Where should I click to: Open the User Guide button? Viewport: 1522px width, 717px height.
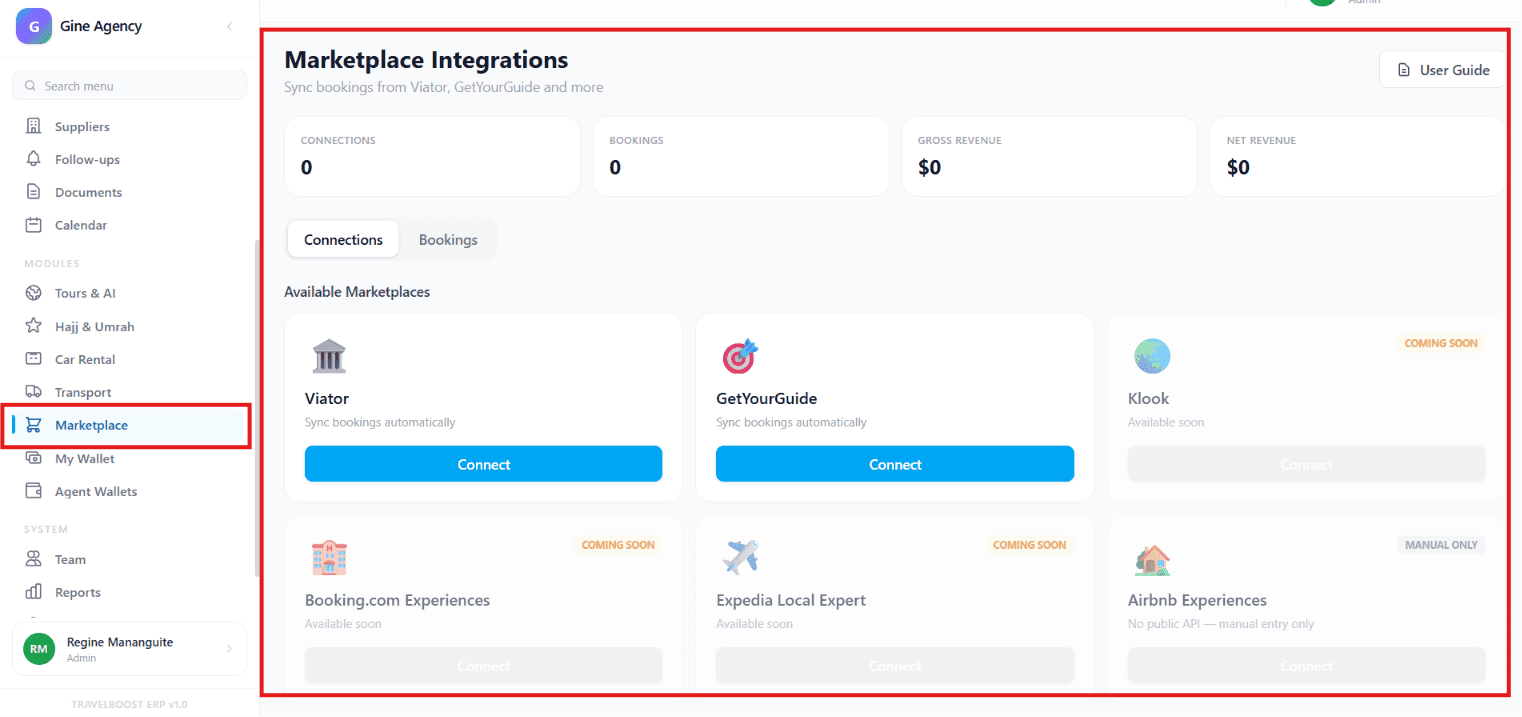[1442, 70]
